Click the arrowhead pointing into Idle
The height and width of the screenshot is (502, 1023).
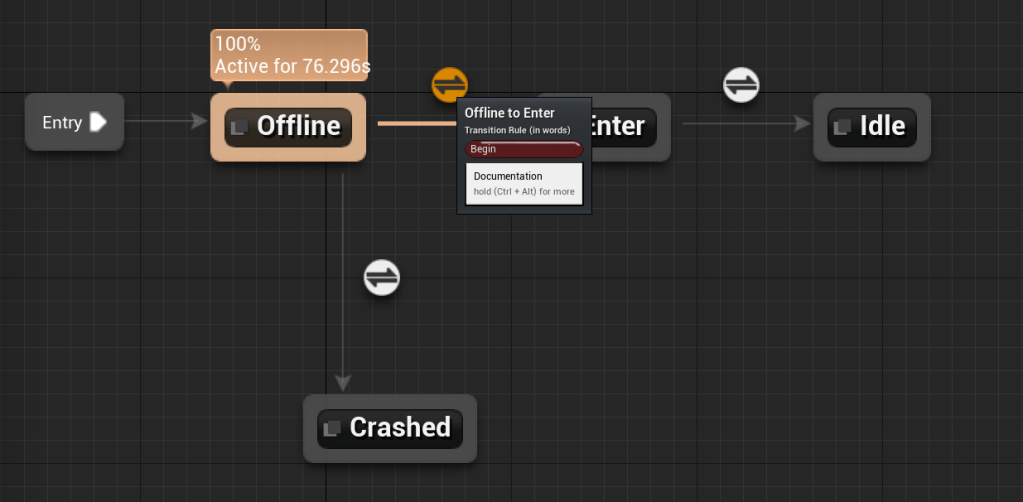point(802,124)
